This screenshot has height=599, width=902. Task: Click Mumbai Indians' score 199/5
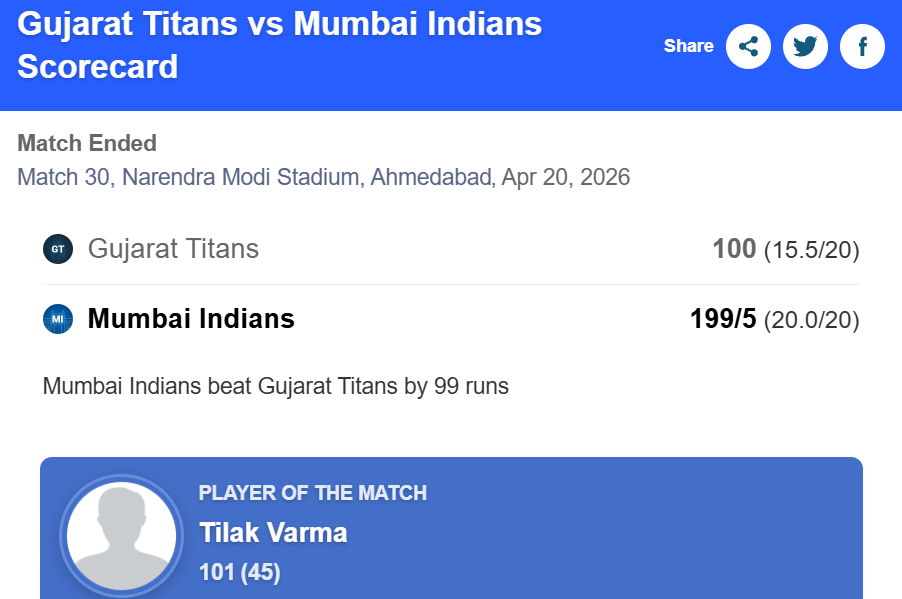[723, 319]
